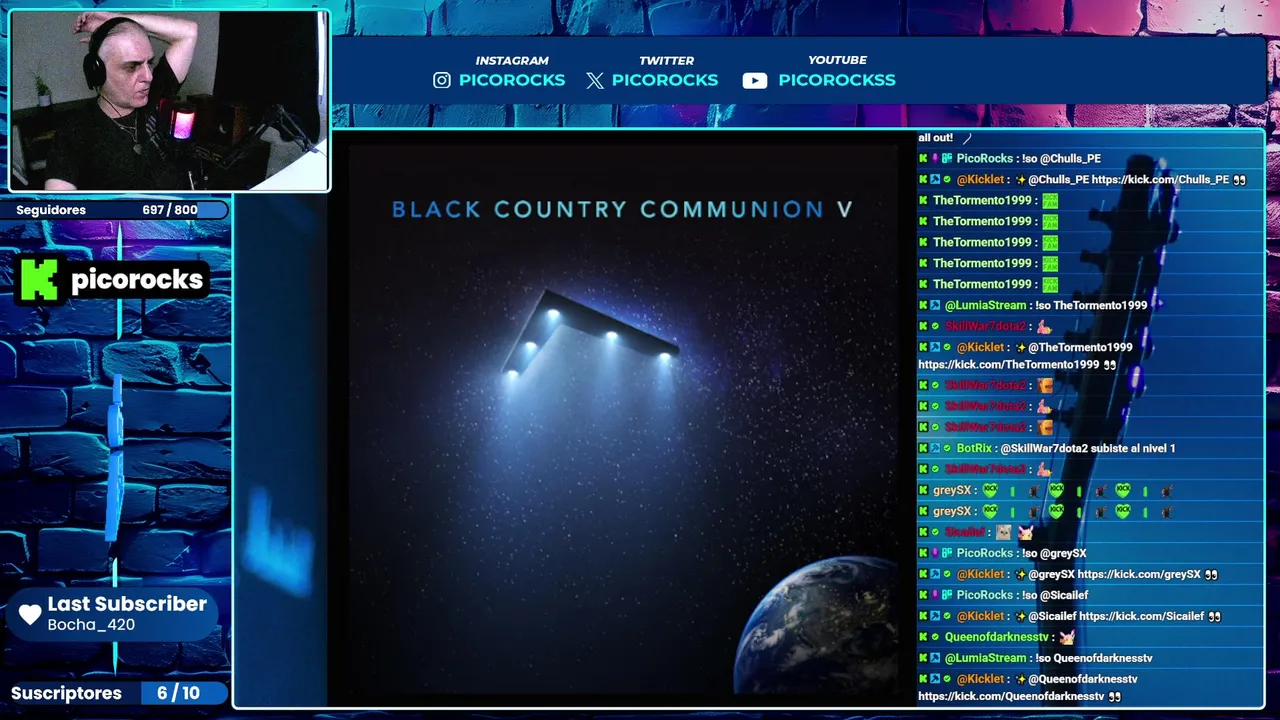Click the green 'Queenofdarknesstv' username in chat
Screen dimensions: 1280x720
click(997, 637)
